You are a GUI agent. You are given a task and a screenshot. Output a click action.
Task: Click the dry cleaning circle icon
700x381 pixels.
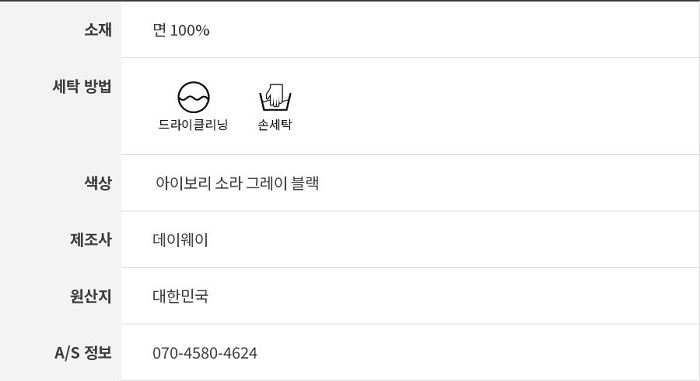click(193, 97)
